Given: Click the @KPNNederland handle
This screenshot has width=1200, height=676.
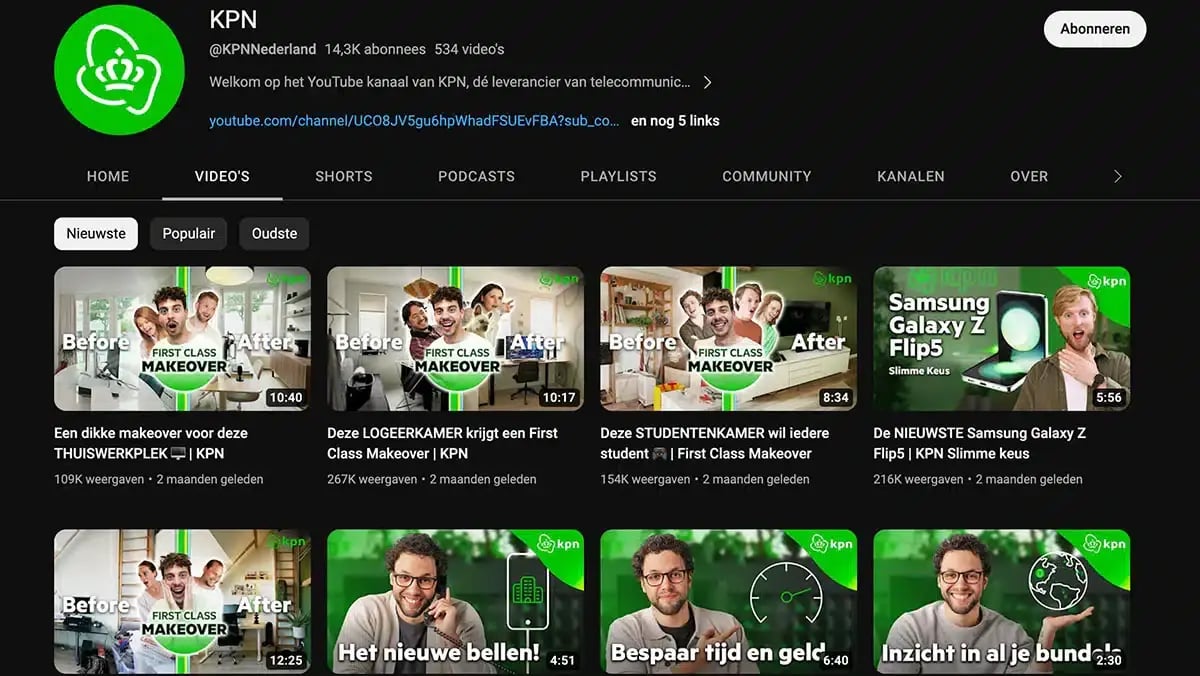Looking at the screenshot, I should click(x=263, y=49).
